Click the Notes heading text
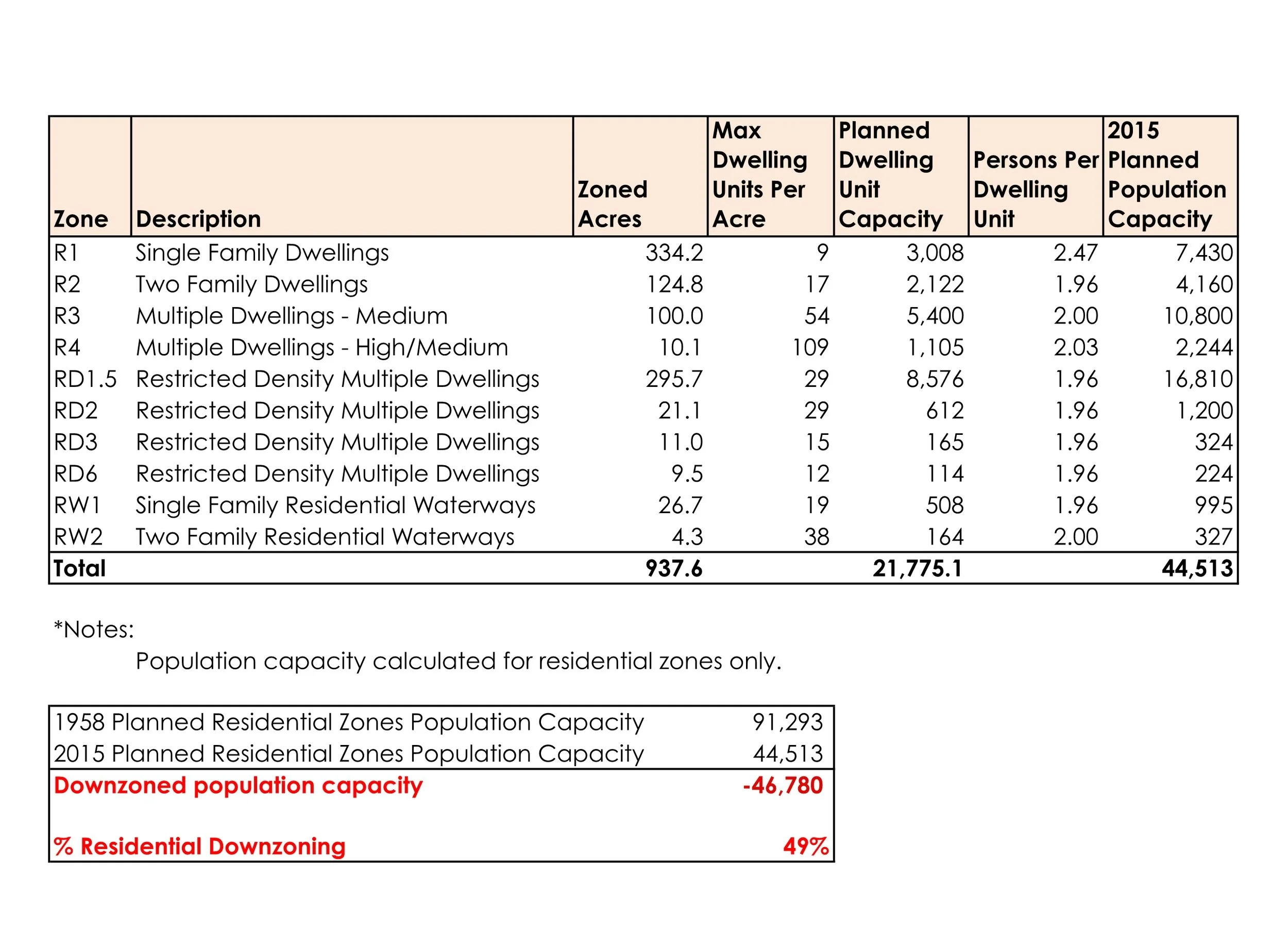Screen dimensions: 1288x948 (x=94, y=630)
